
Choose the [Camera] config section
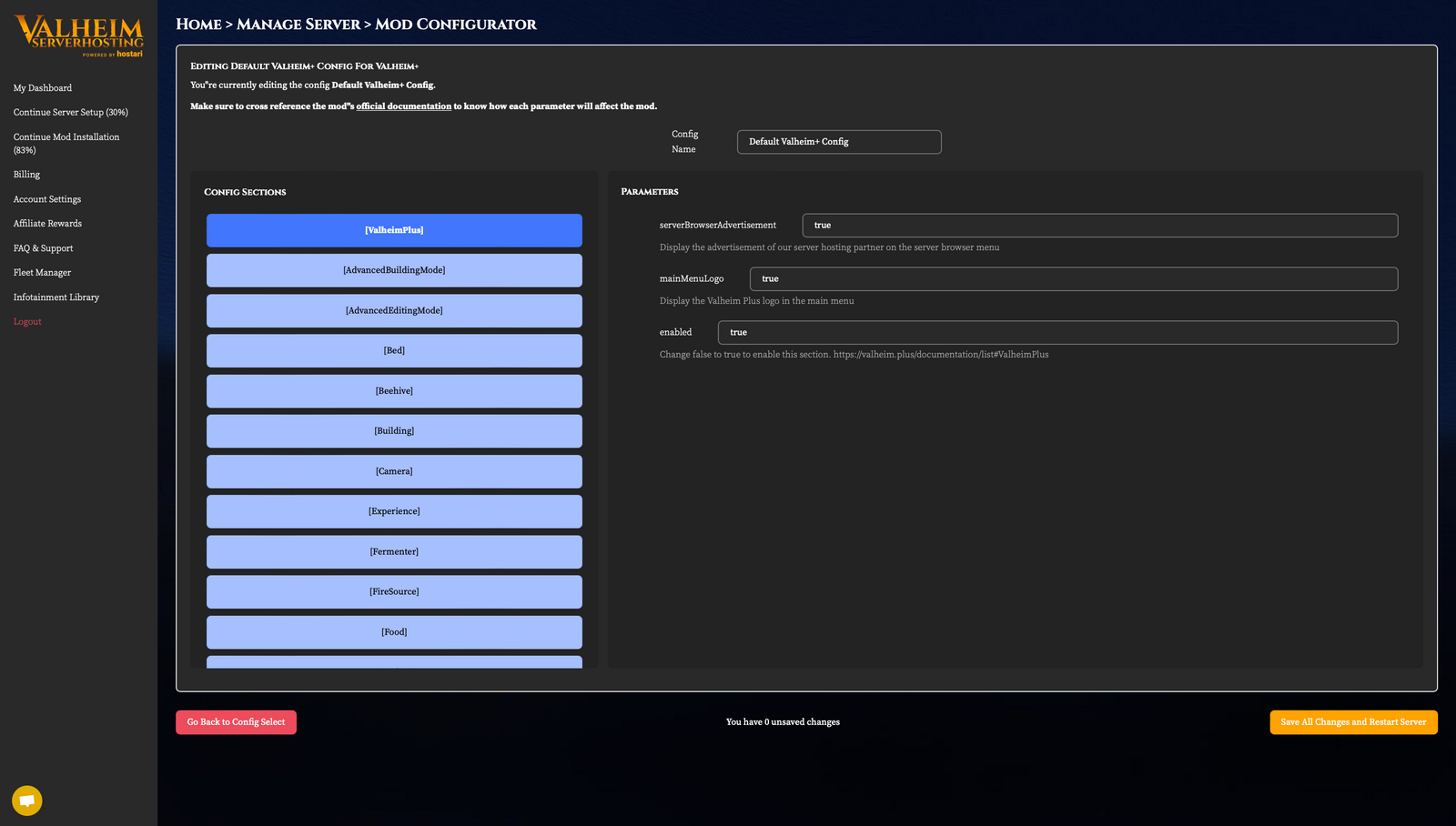[x=394, y=471]
